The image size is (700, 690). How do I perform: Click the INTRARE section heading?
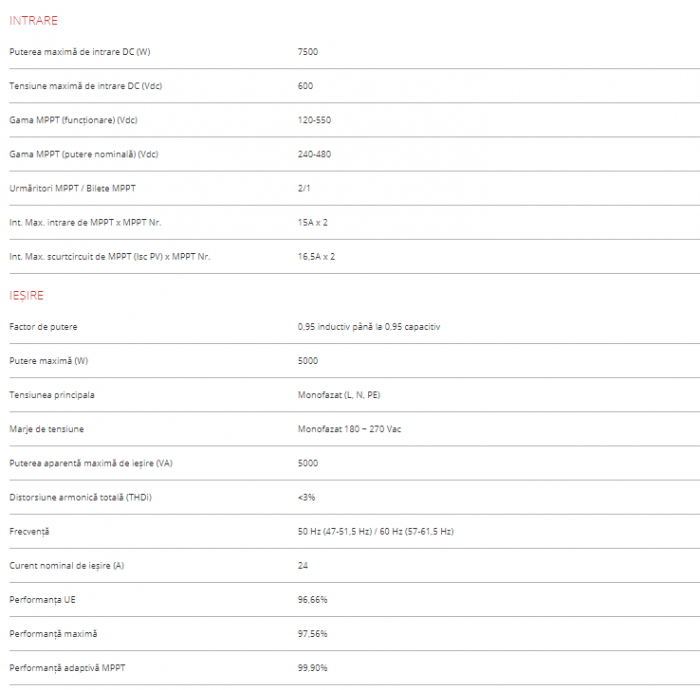click(33, 20)
